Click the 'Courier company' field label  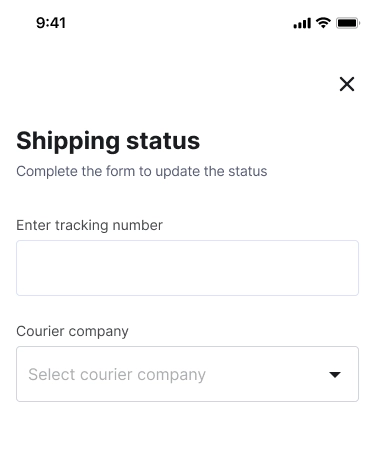(x=72, y=331)
